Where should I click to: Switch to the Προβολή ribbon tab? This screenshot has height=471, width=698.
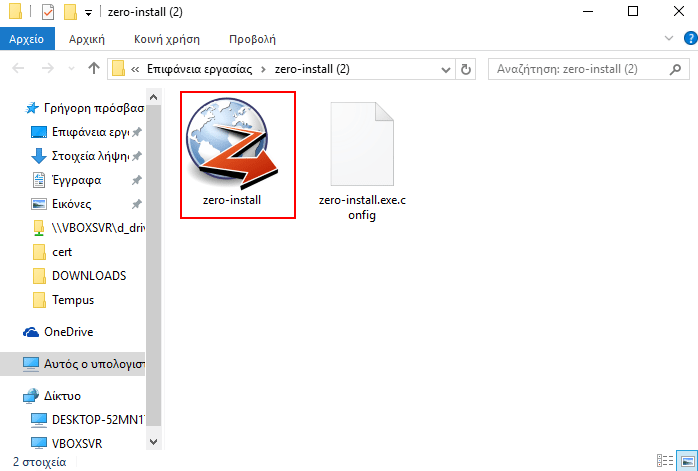point(252,39)
